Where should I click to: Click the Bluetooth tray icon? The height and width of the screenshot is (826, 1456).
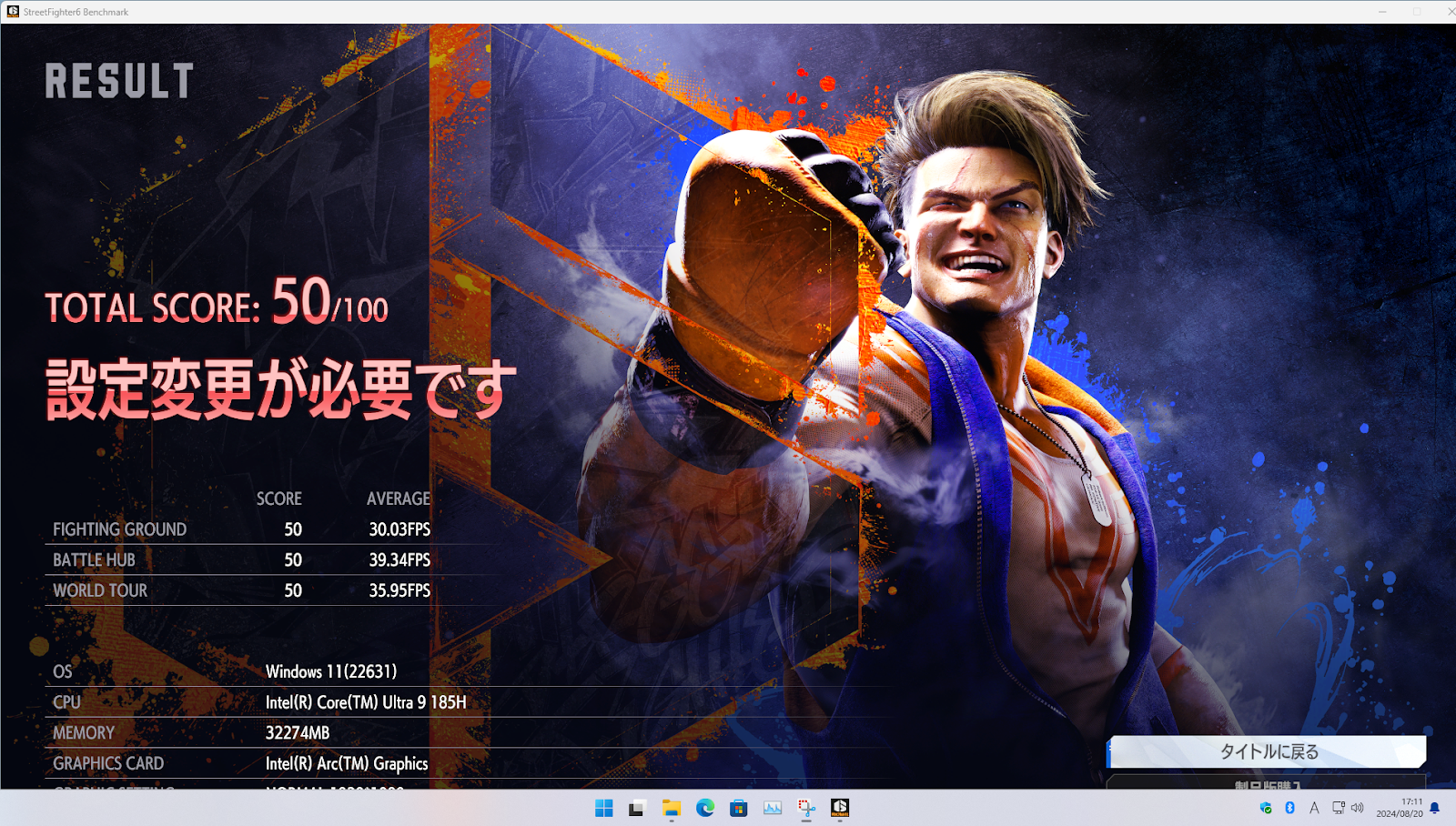[x=1289, y=808]
